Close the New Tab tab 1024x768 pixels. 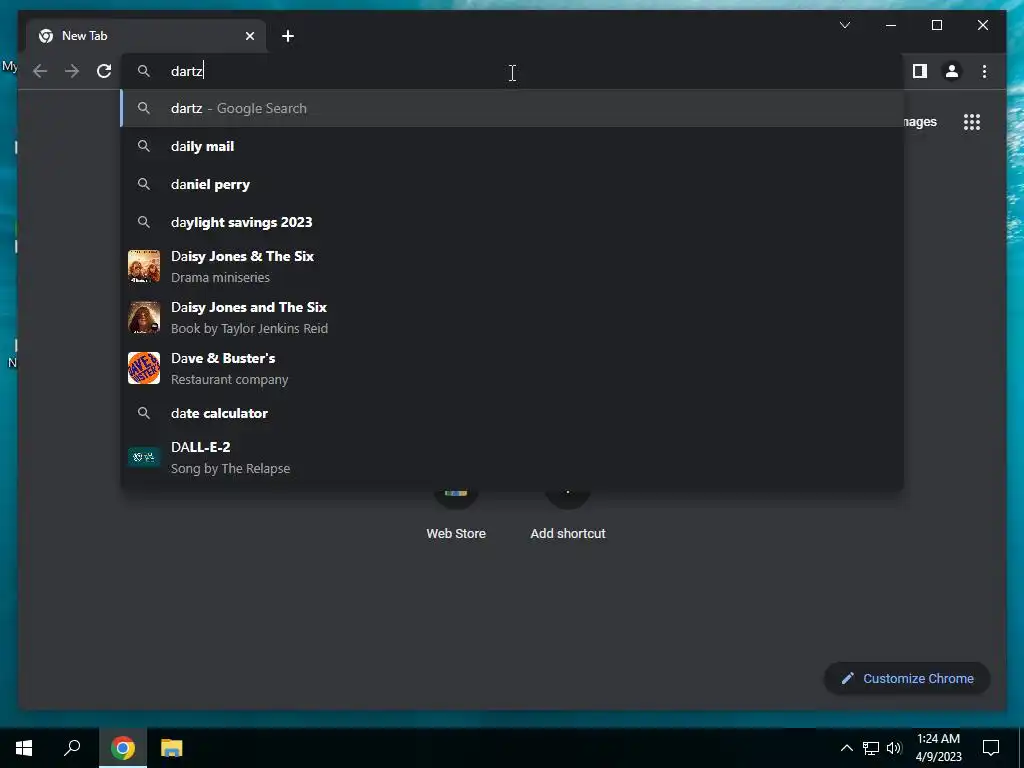249,36
